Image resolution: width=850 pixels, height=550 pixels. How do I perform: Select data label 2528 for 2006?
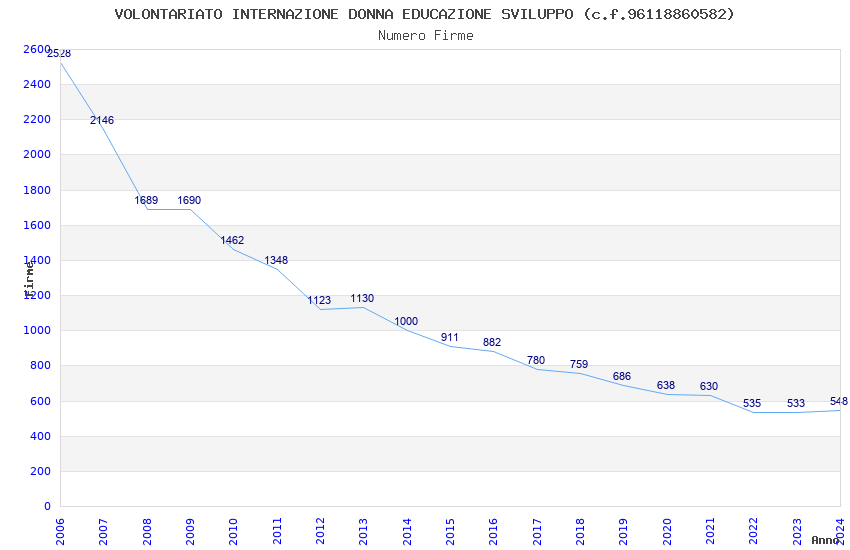[59, 53]
